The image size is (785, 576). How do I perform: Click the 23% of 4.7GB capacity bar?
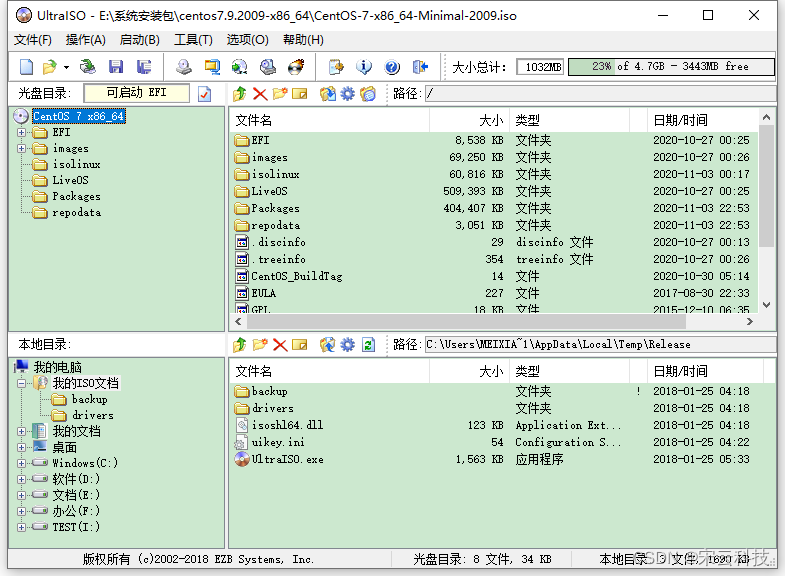(x=671, y=67)
